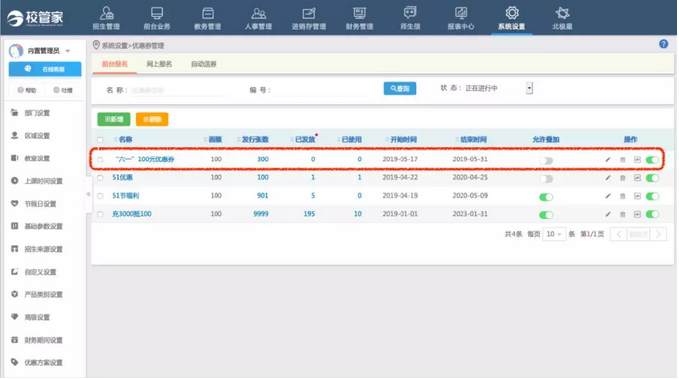This screenshot has height=379, width=679.
Task: Edit the 充3000抵100 coupon with pencil icon
Action: (608, 214)
